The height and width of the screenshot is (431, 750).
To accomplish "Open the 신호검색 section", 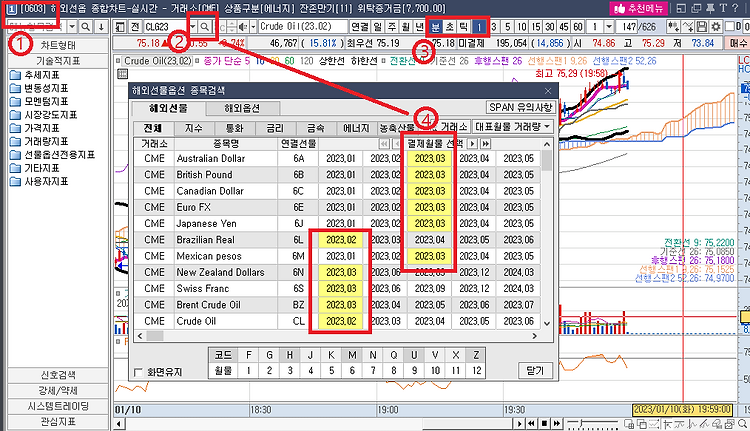I will [x=58, y=375].
